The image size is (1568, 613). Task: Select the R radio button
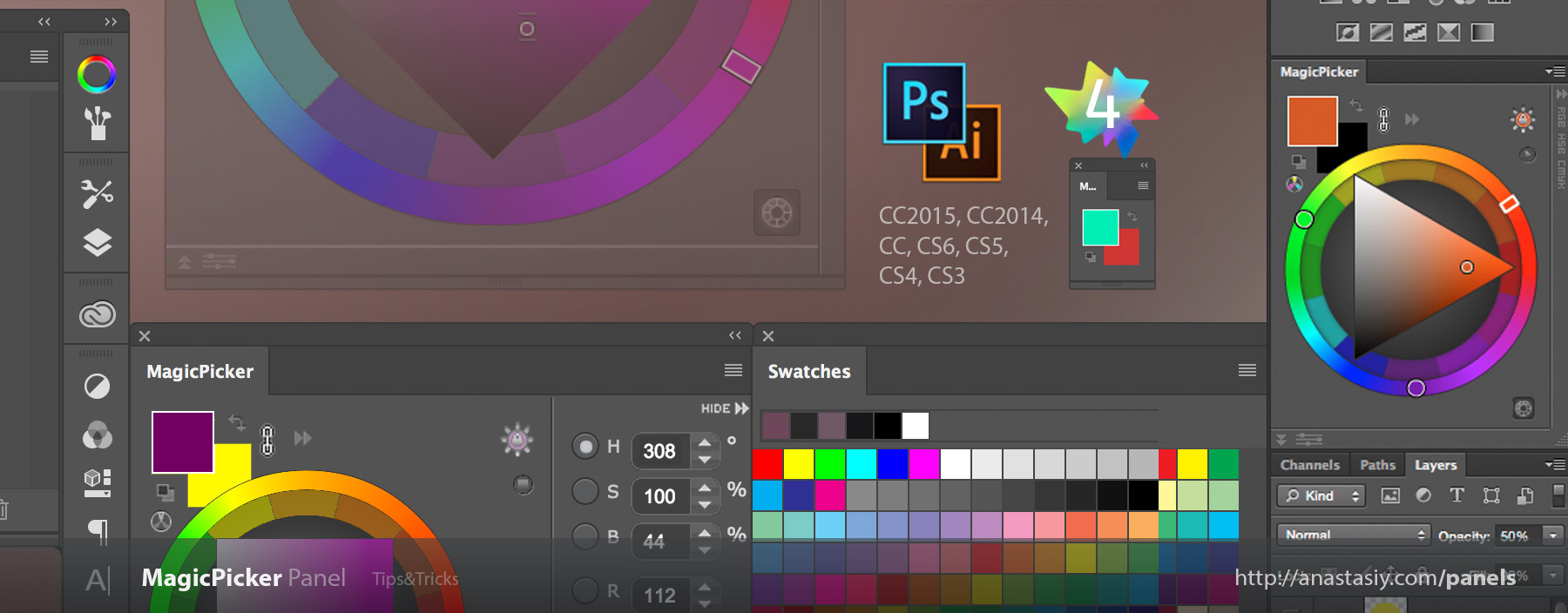[585, 591]
